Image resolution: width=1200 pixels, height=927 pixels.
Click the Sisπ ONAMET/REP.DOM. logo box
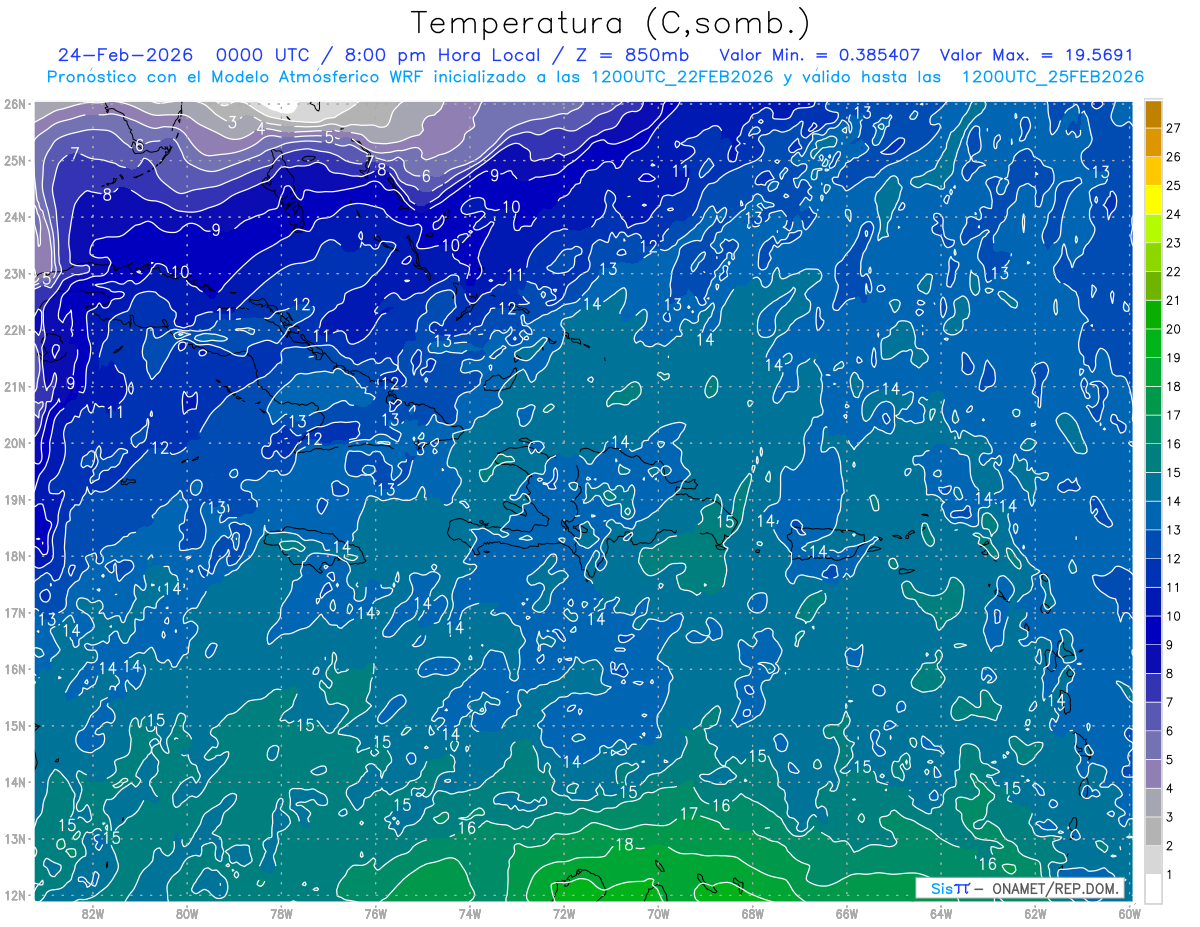(x=1020, y=888)
